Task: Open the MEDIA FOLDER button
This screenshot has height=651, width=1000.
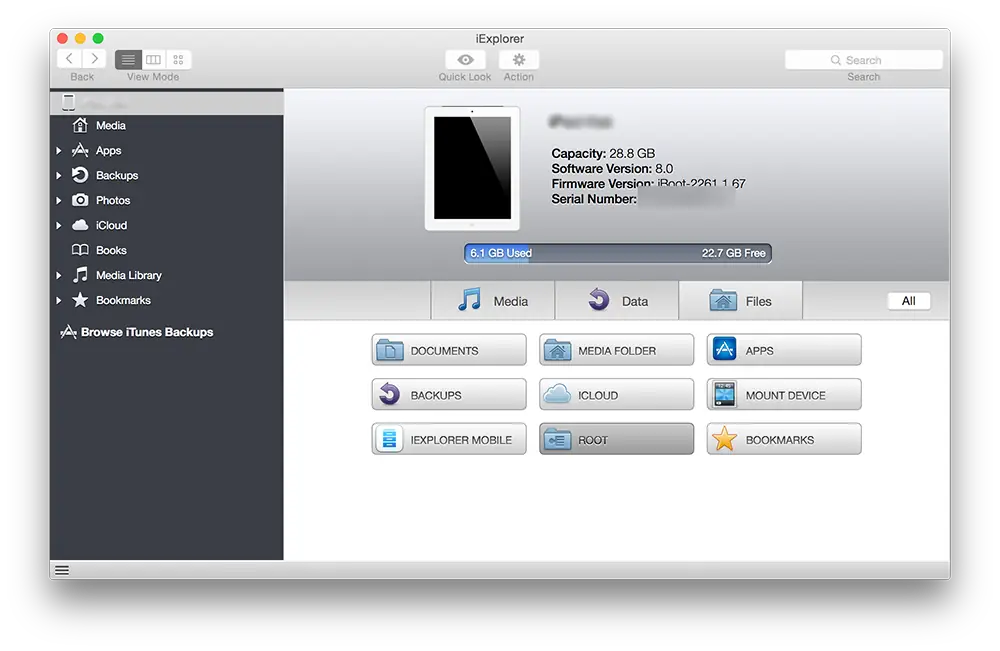Action: (x=617, y=350)
